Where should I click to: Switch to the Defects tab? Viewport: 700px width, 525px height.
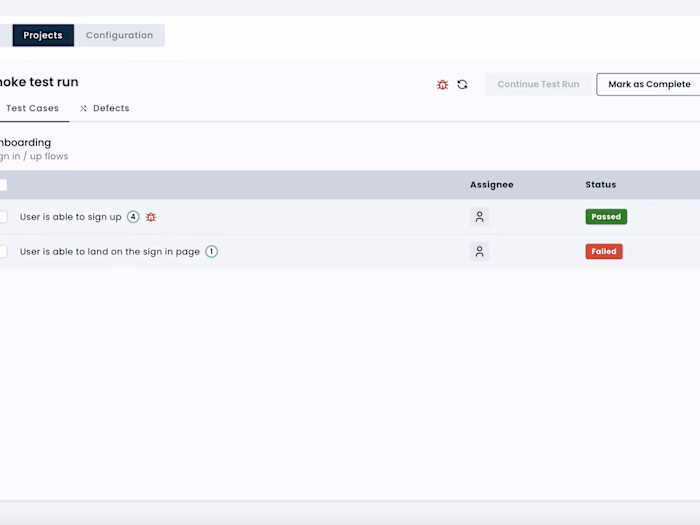point(104,108)
